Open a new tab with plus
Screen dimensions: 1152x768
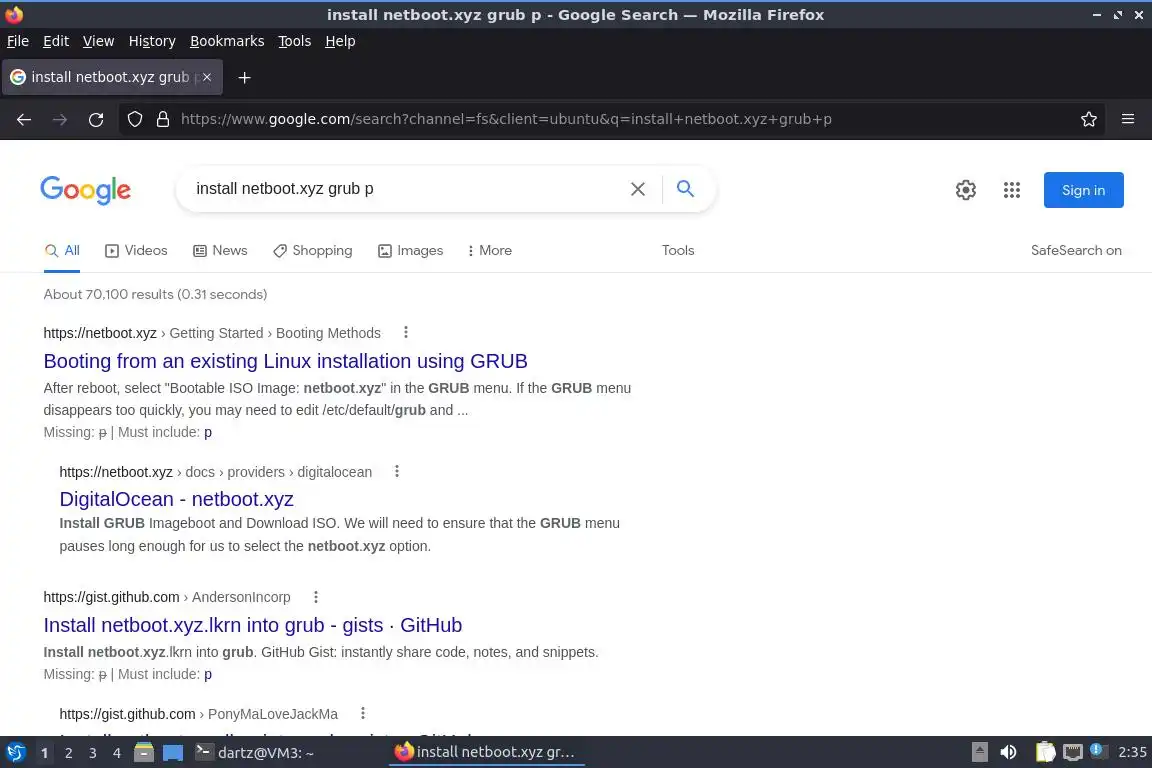(245, 77)
